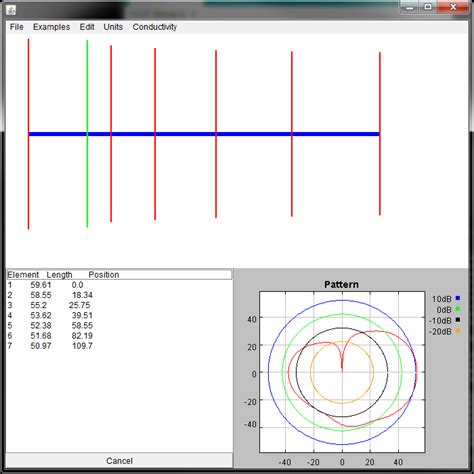Screen dimensions: 474x474
Task: Click the blue 10dB legend swatch
Action: click(x=458, y=298)
